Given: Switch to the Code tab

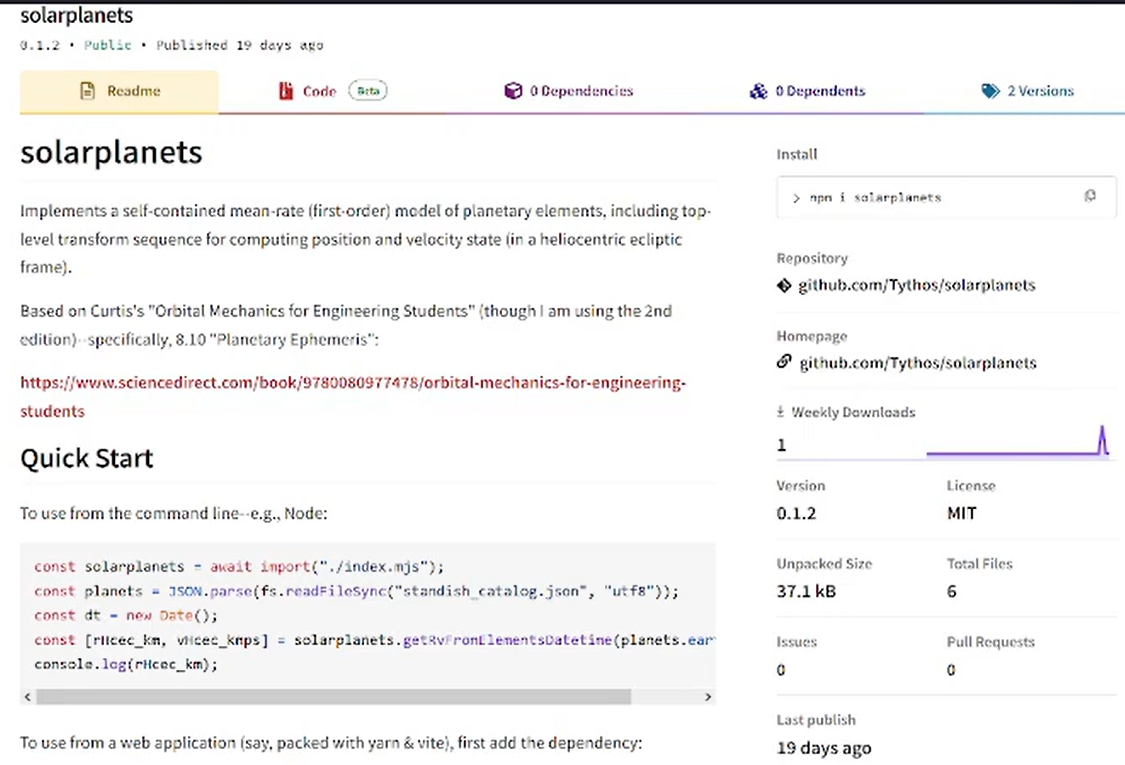Looking at the screenshot, I should (x=320, y=91).
